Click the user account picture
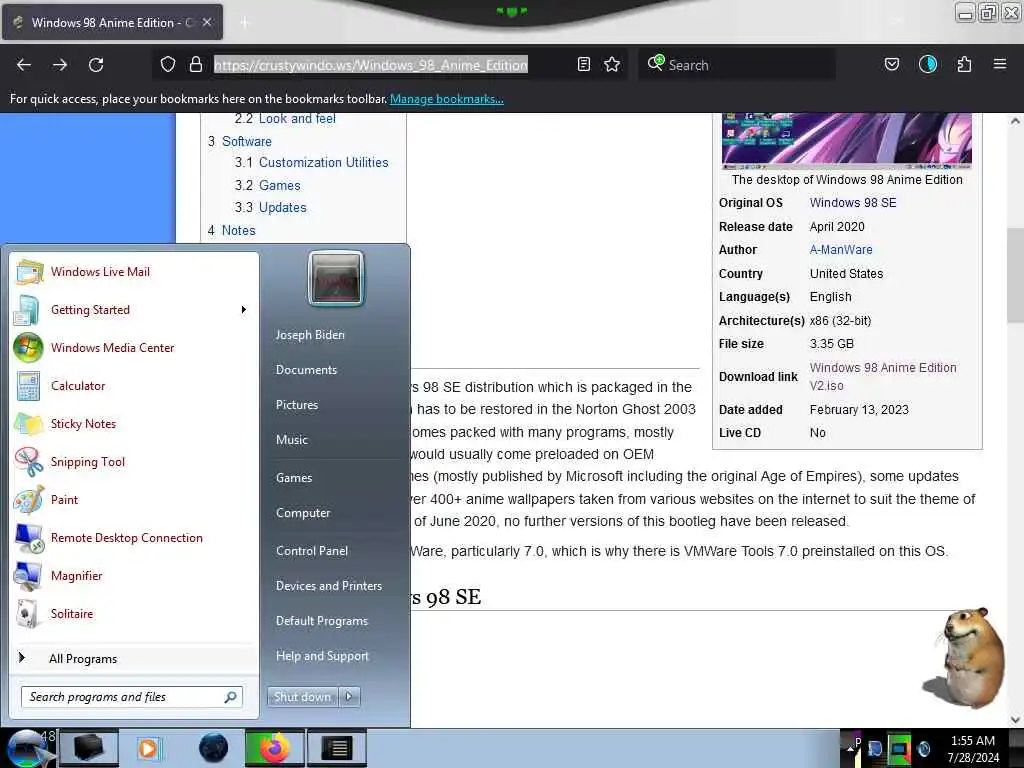This screenshot has width=1024, height=768. click(336, 278)
